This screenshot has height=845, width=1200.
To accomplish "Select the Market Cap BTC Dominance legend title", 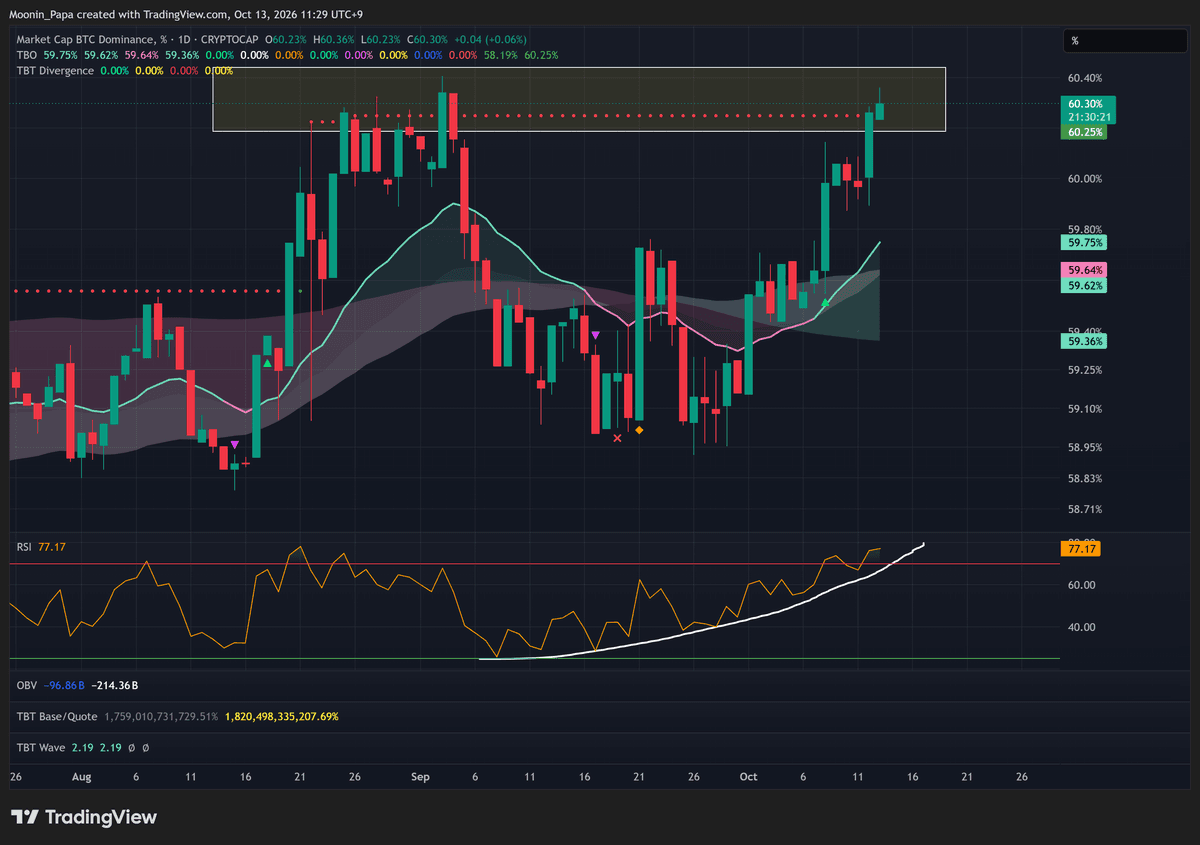I will tap(91, 39).
